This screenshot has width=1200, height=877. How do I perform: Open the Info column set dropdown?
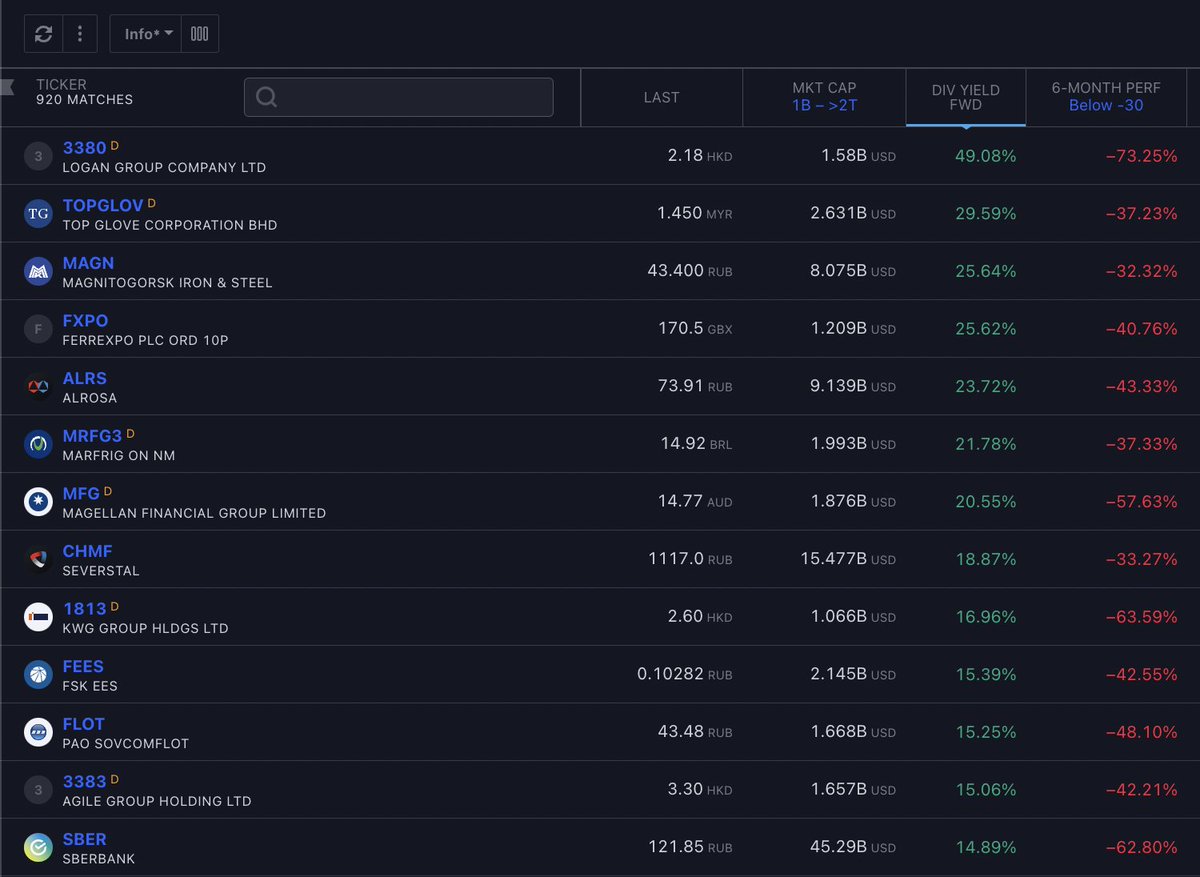point(148,34)
